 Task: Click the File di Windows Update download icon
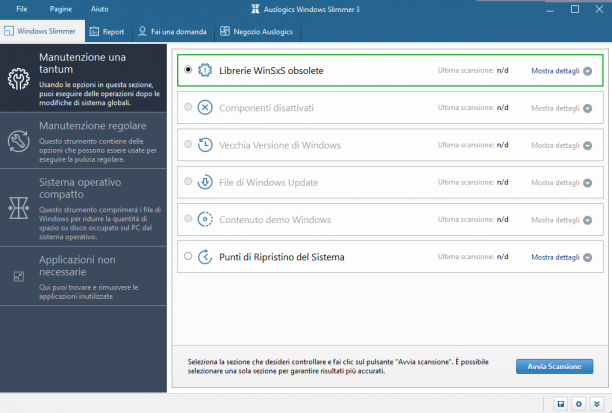(x=205, y=182)
